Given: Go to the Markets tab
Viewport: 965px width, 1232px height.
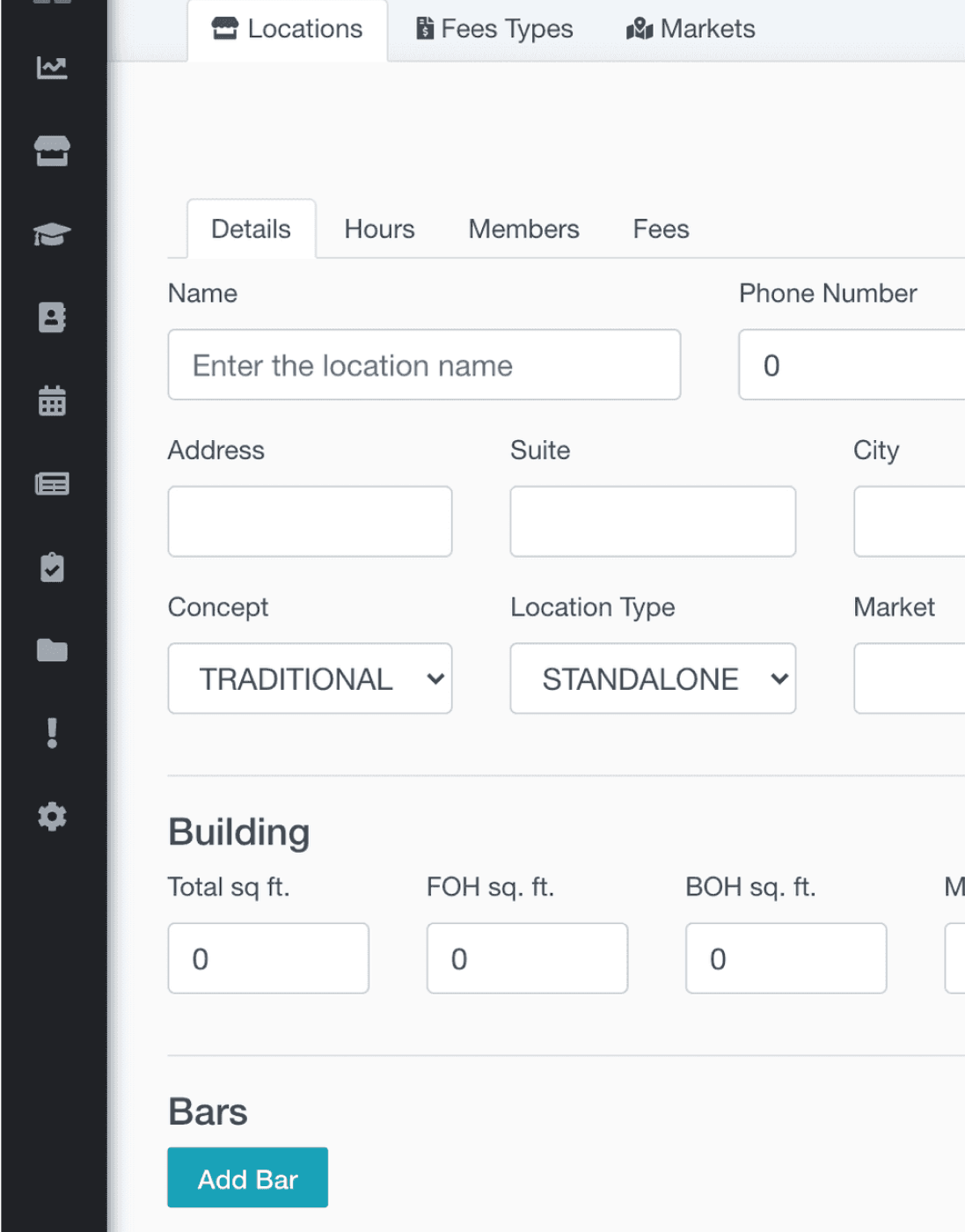Looking at the screenshot, I should point(691,29).
